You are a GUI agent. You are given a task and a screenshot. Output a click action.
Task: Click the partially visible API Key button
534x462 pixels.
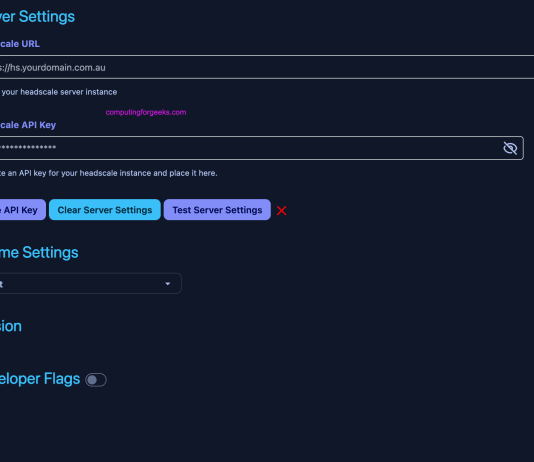22,210
